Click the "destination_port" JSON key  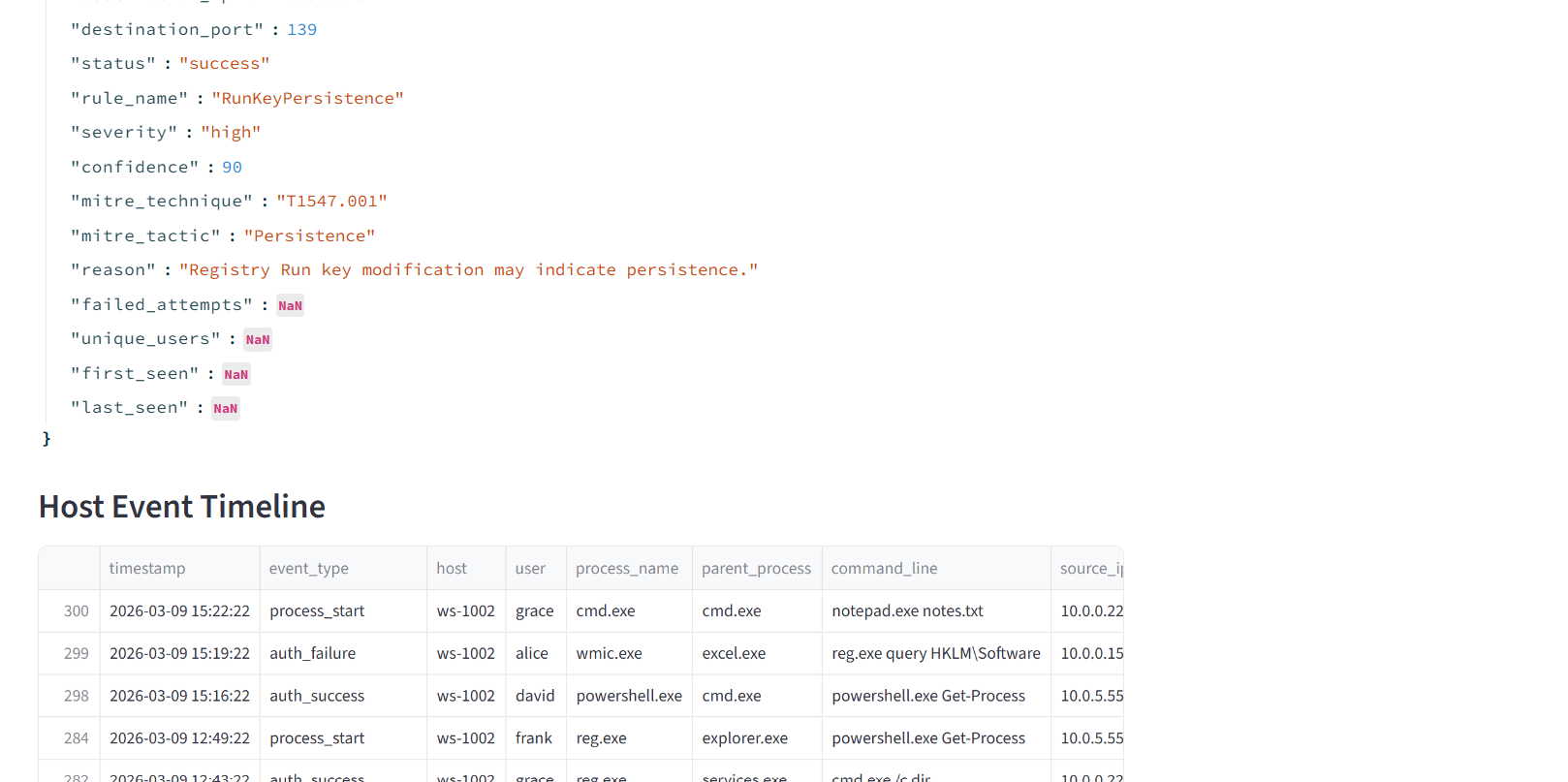167,30
